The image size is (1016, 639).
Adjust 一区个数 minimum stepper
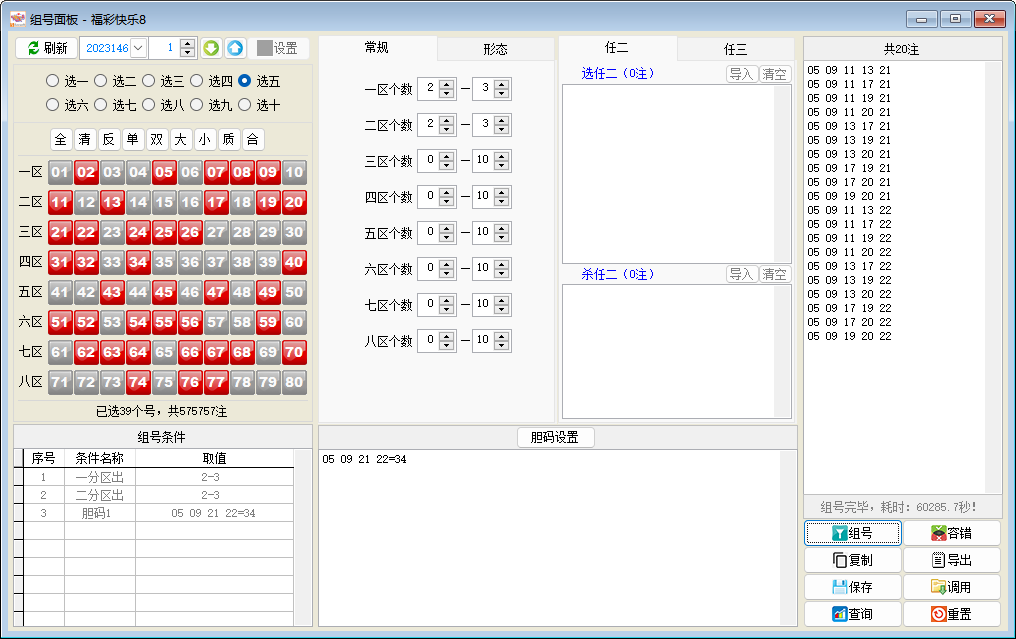click(x=446, y=88)
